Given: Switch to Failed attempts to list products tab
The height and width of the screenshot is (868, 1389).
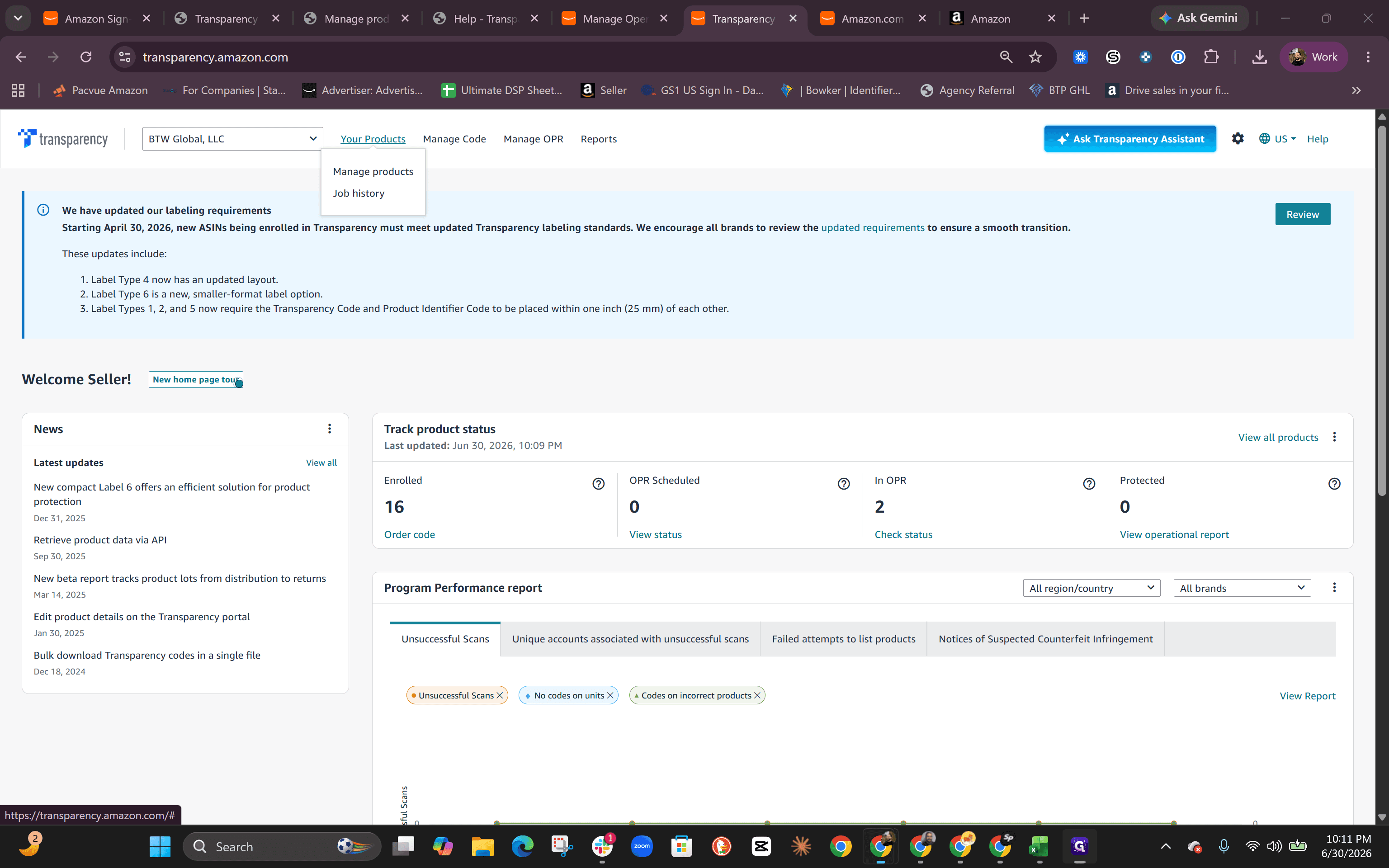Looking at the screenshot, I should [843, 639].
